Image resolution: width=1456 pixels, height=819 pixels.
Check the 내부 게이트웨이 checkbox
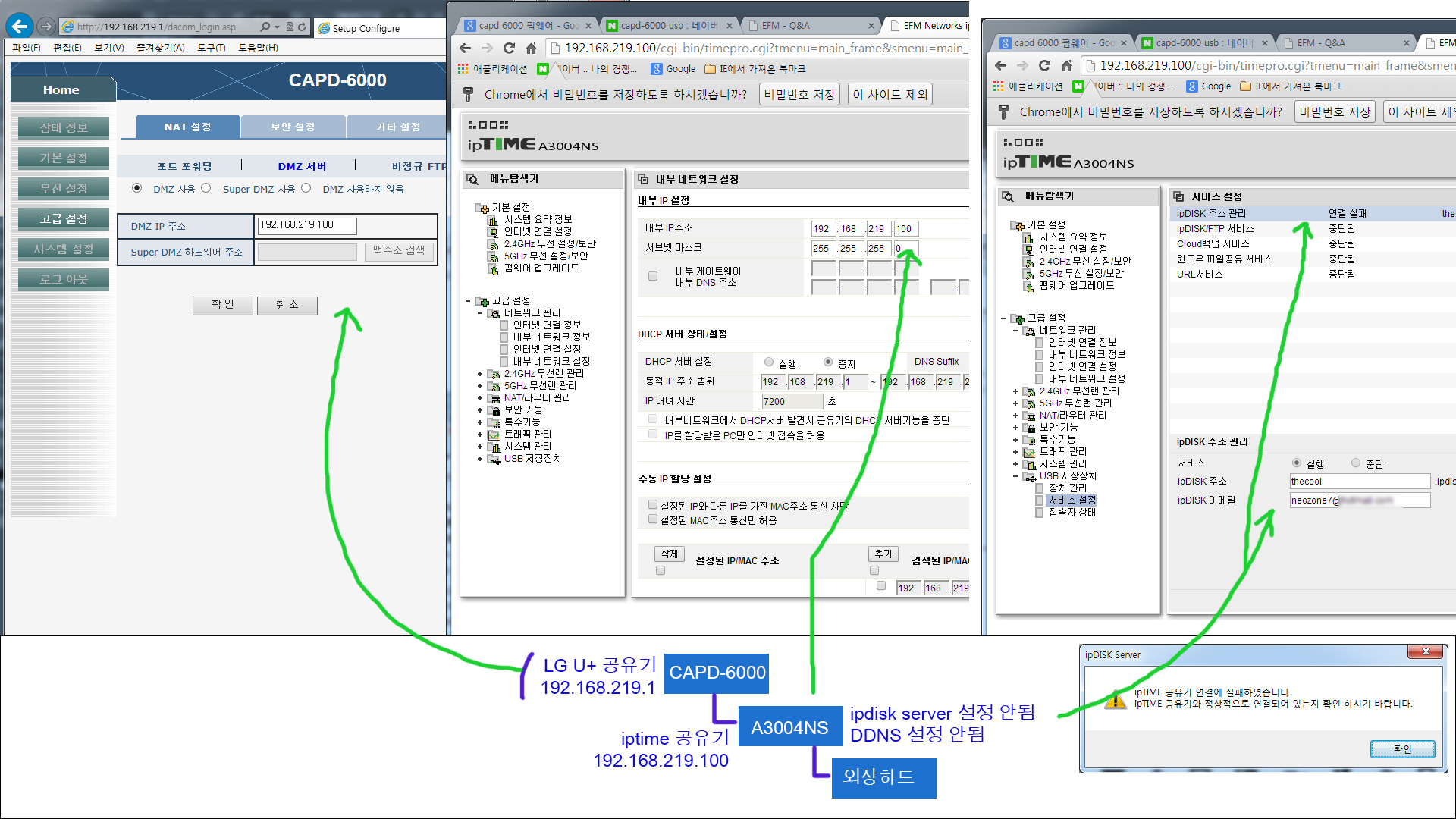tap(653, 276)
